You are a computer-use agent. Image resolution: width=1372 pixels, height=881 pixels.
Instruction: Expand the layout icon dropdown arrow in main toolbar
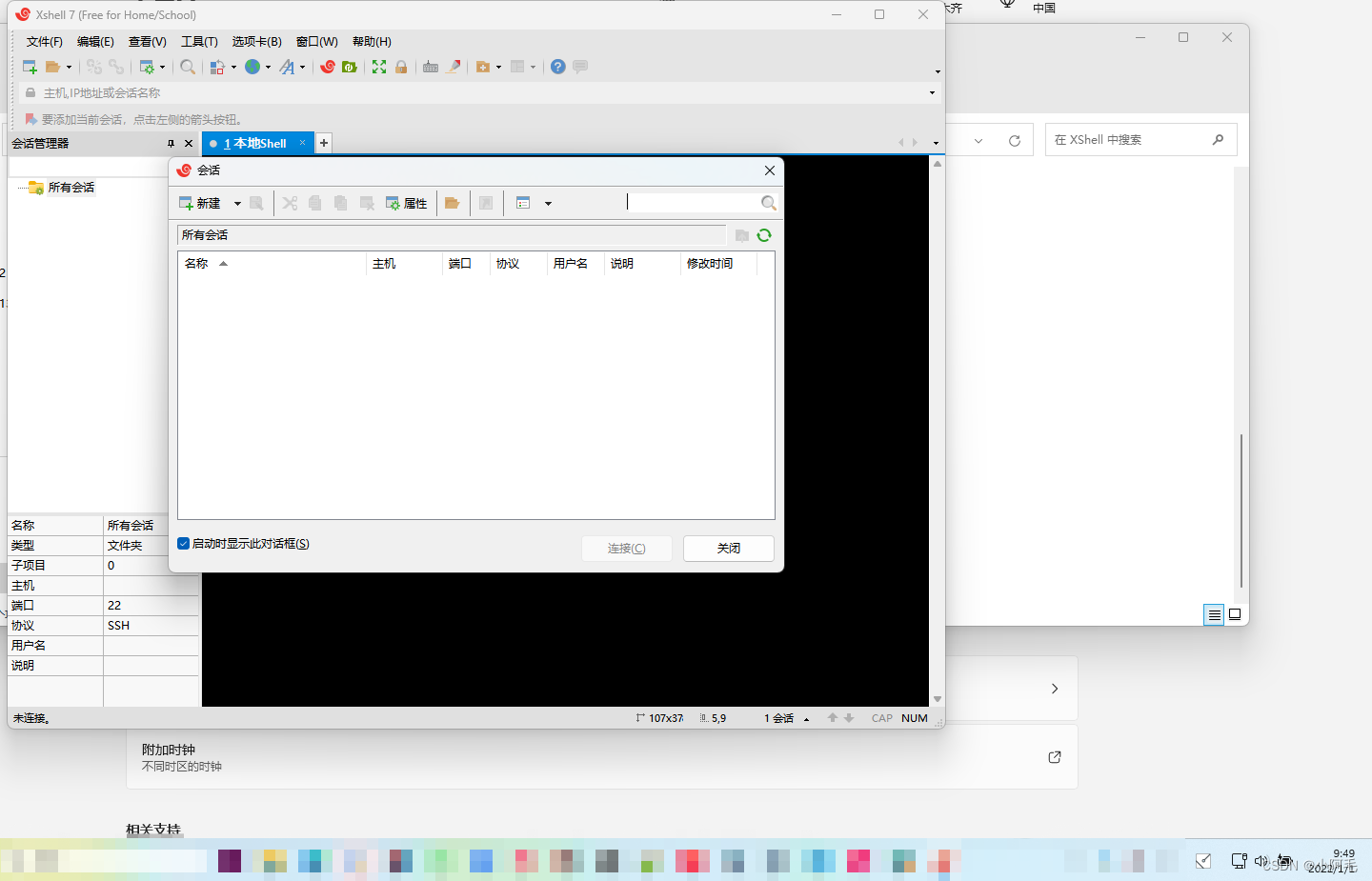[x=533, y=68]
